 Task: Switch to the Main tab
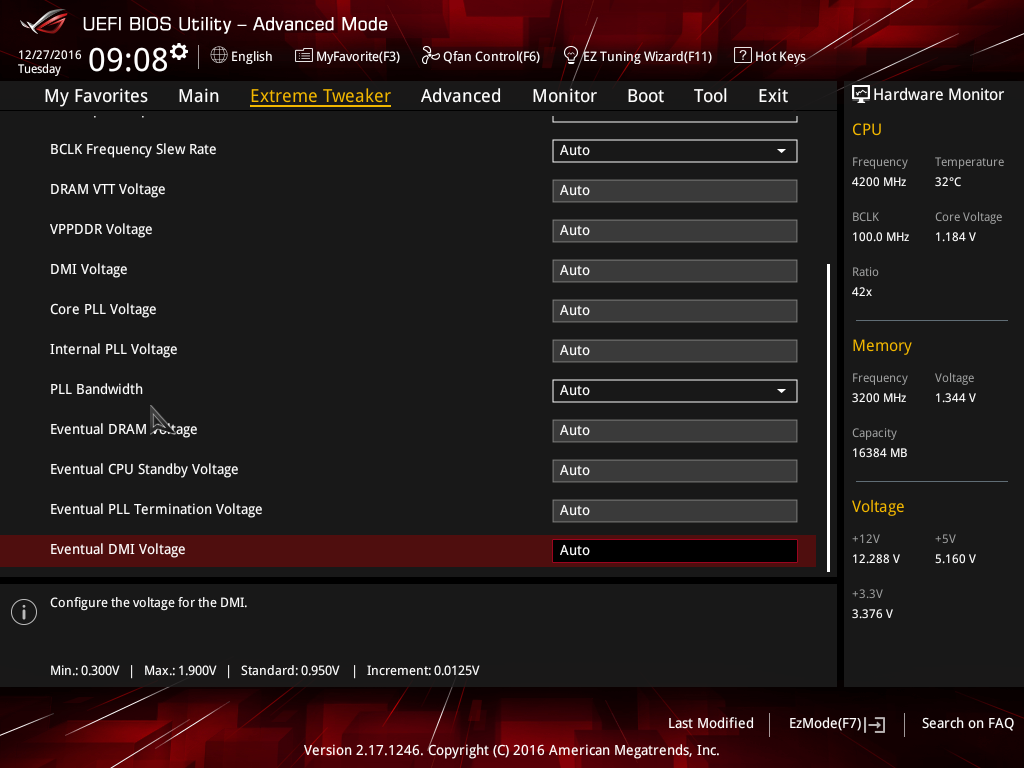tap(199, 96)
